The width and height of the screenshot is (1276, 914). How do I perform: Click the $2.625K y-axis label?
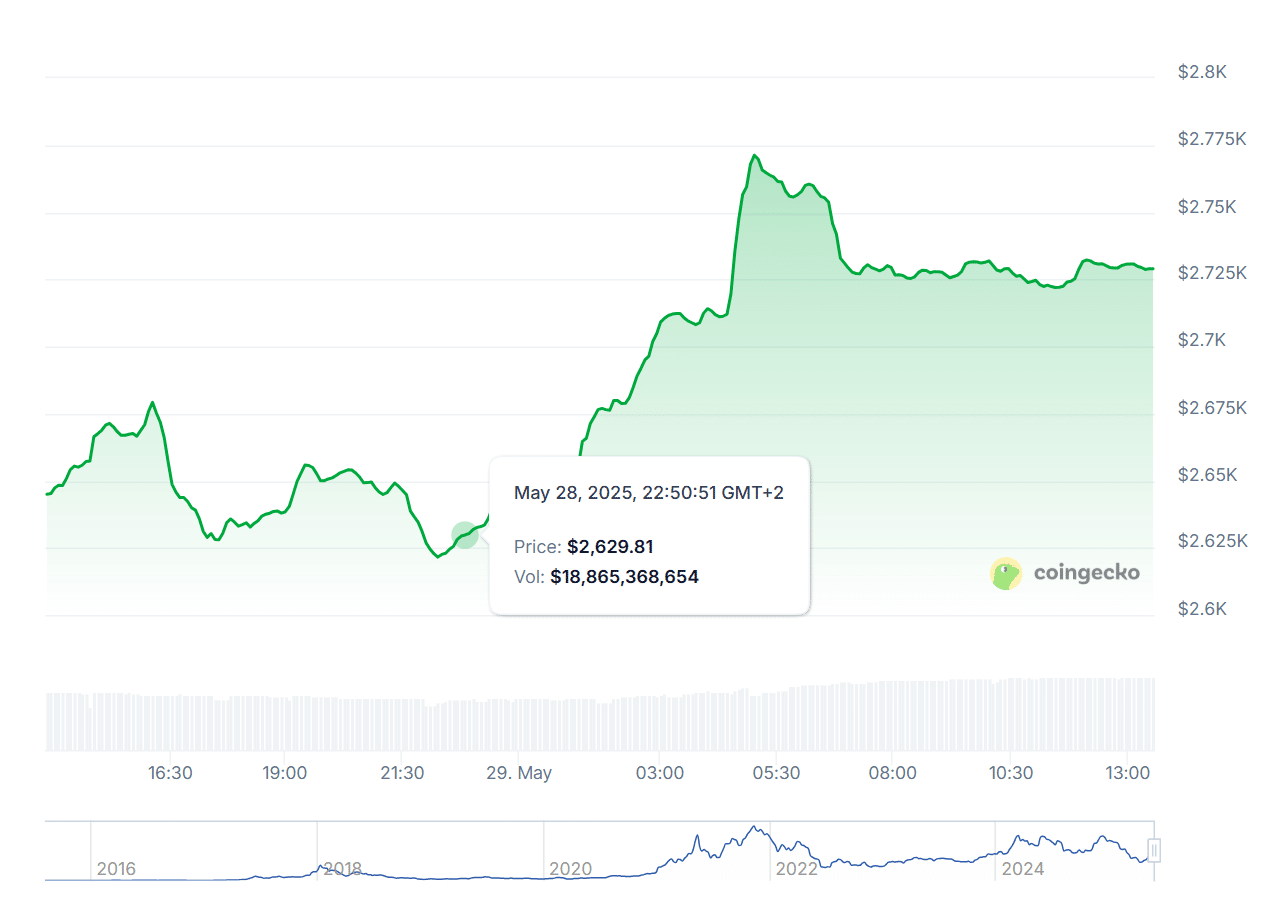tap(1212, 541)
